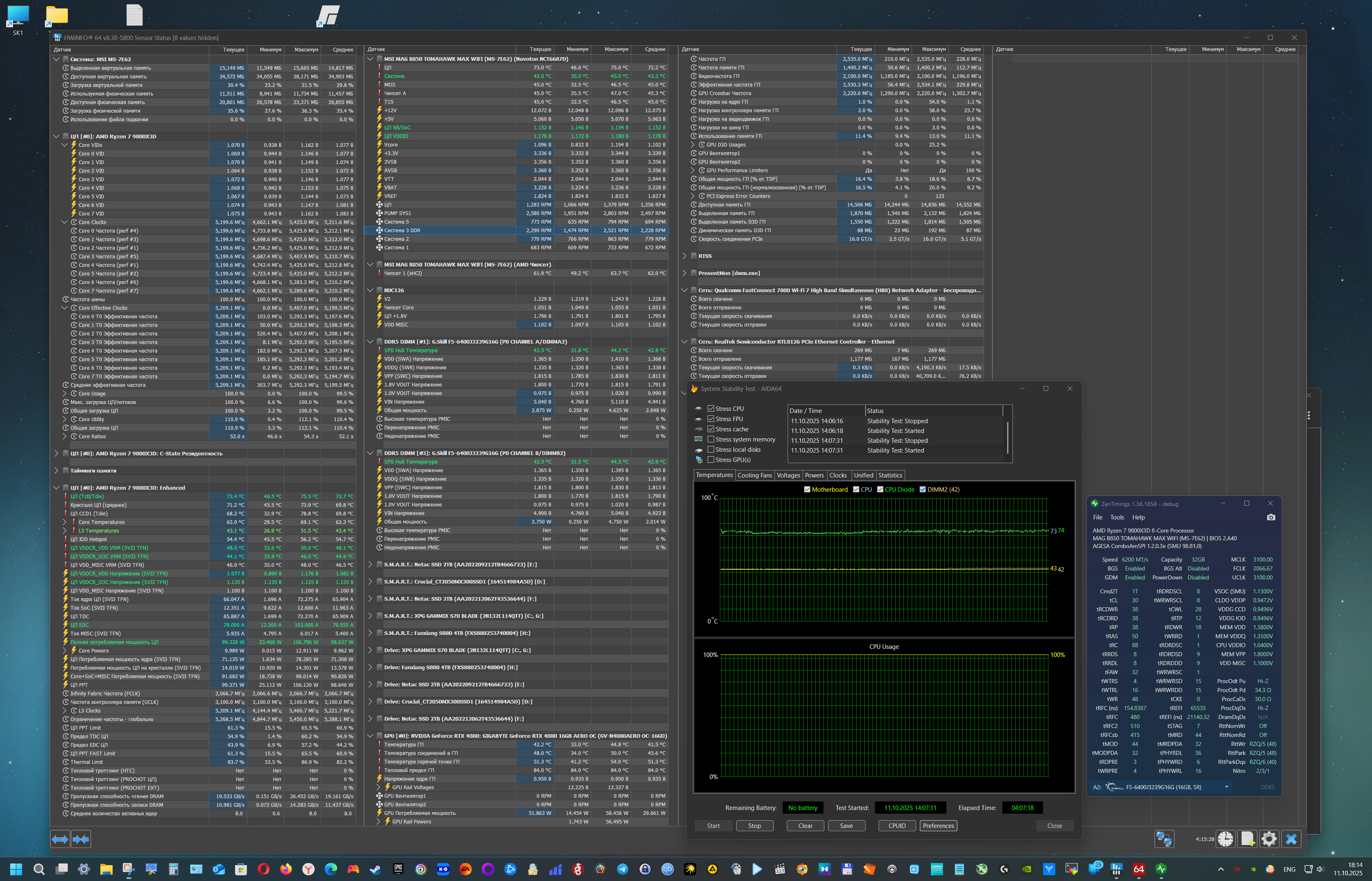The image size is (1372, 881).
Task: Start HWiNFO logging with document-plus icon
Action: pyautogui.click(x=1247, y=839)
